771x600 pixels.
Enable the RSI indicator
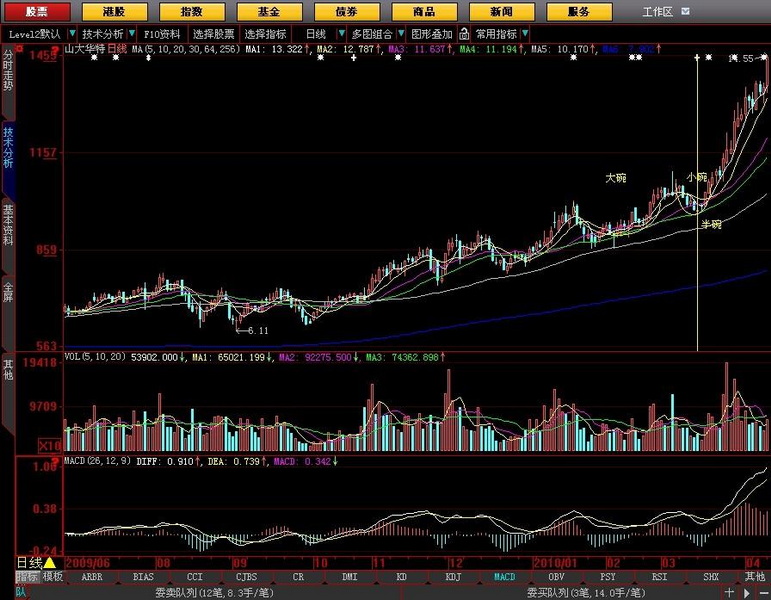click(659, 577)
